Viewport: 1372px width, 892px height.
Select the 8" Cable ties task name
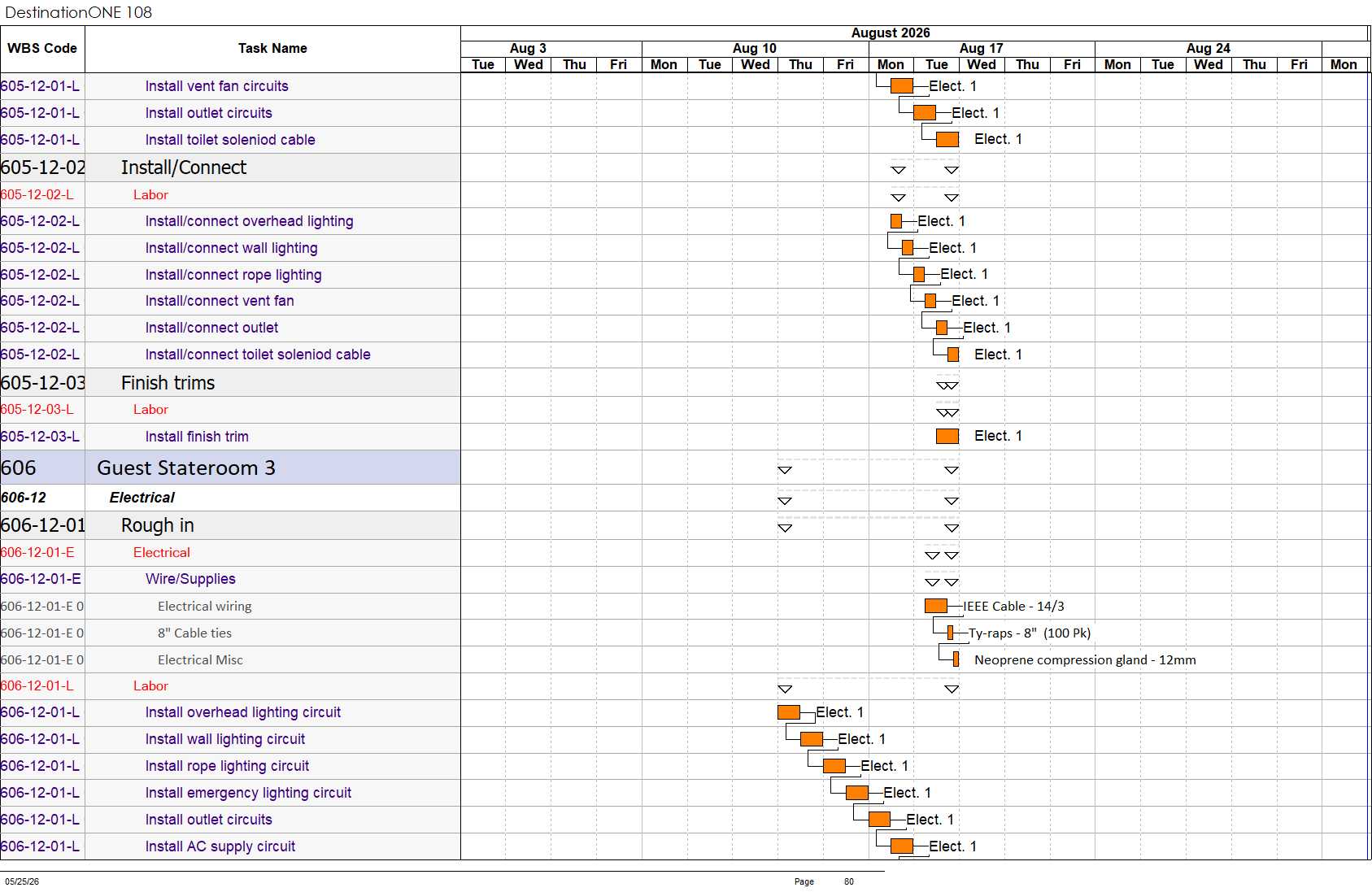tap(194, 633)
